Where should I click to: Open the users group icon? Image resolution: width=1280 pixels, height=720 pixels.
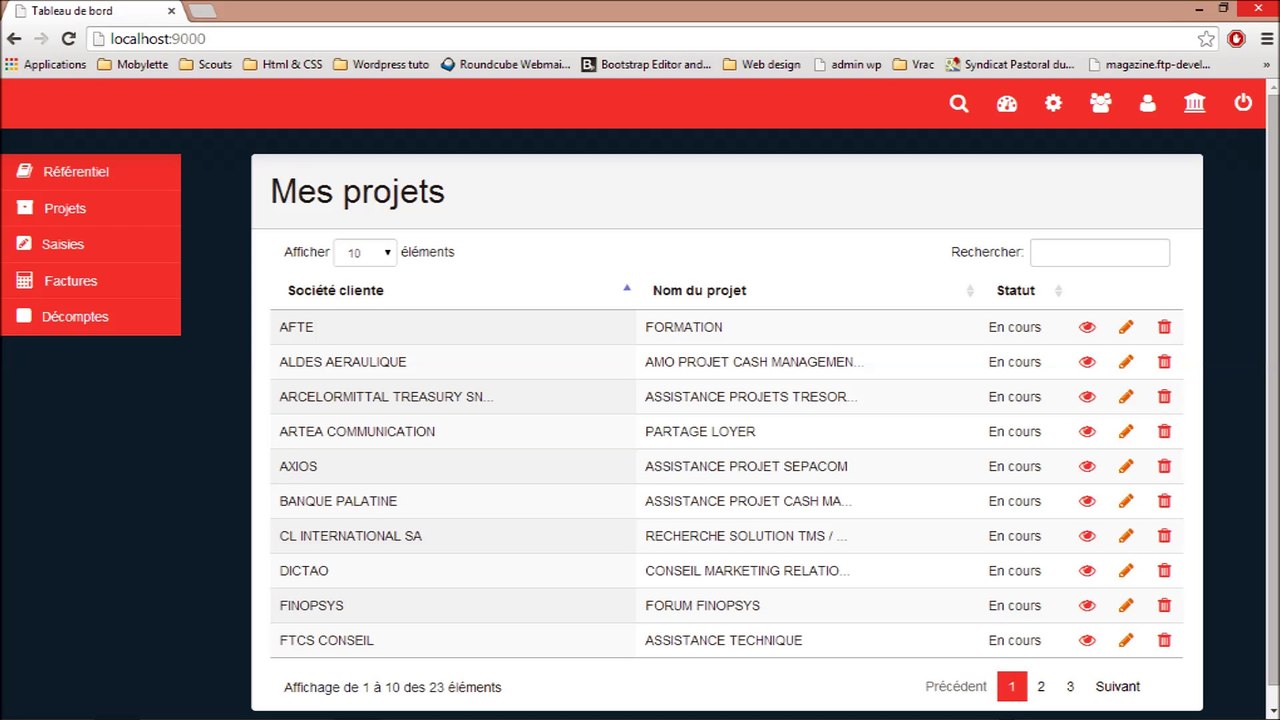[1101, 103]
